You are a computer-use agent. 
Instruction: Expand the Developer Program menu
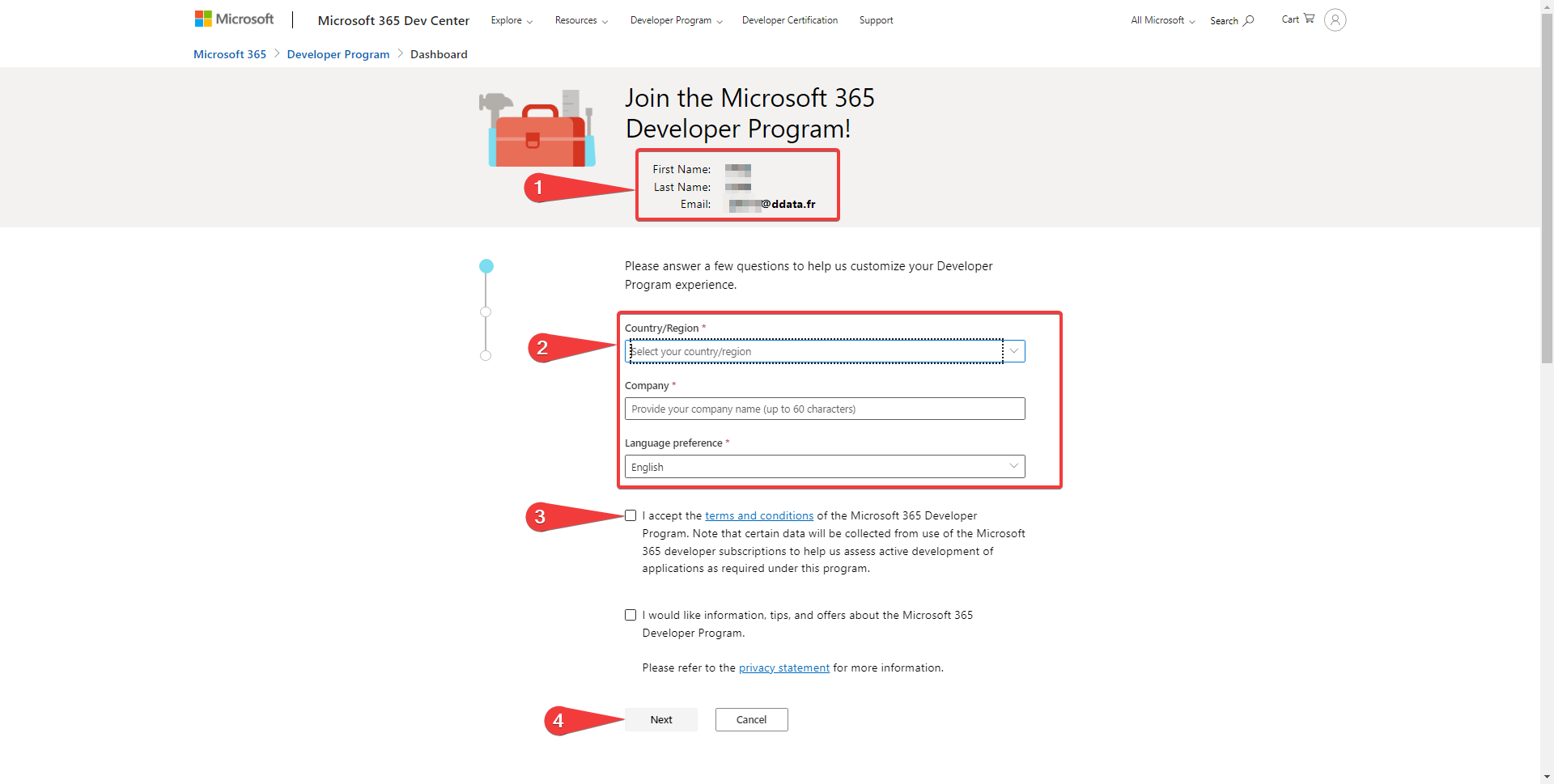(677, 20)
